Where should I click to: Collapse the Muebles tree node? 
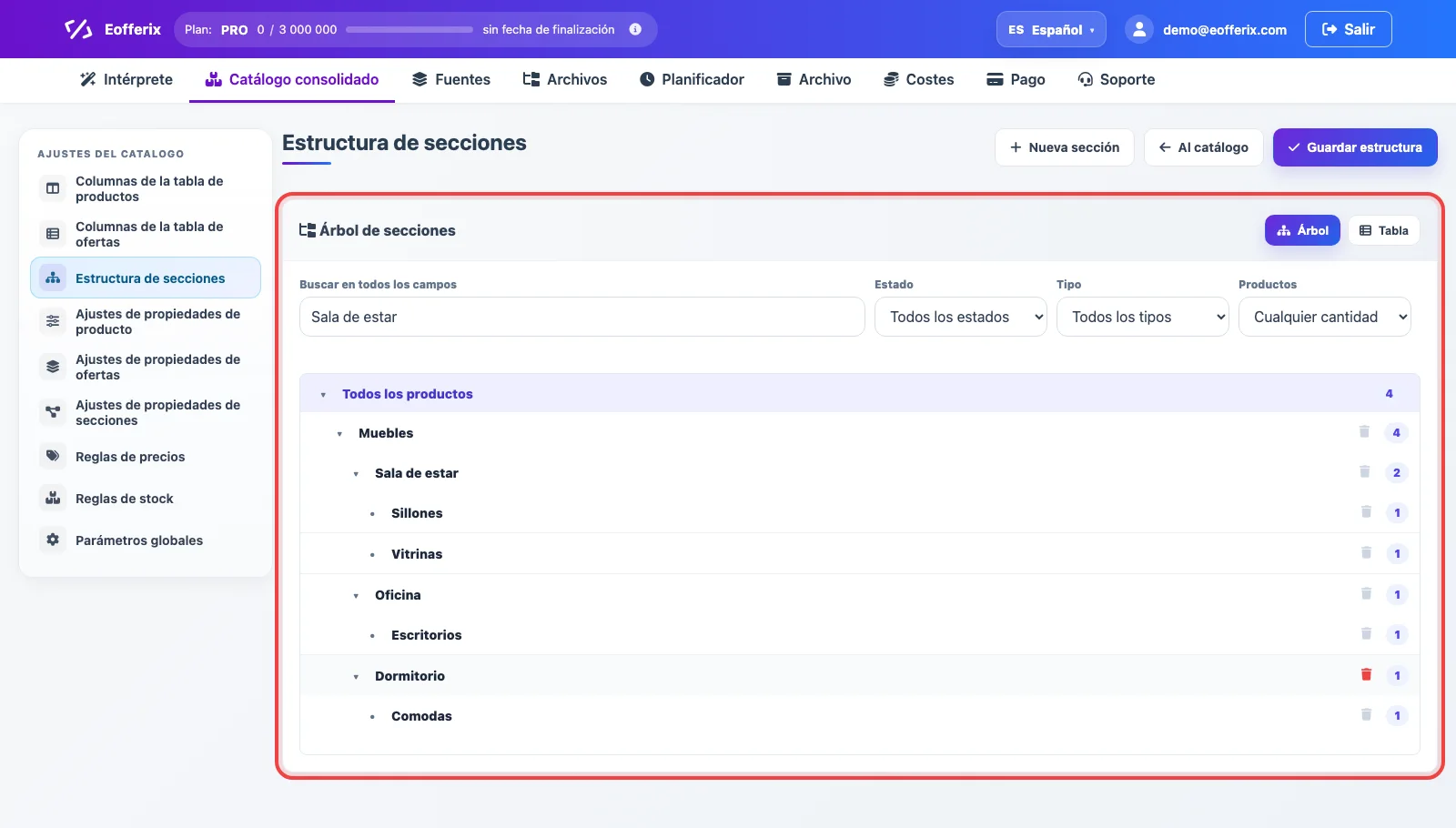click(x=339, y=434)
